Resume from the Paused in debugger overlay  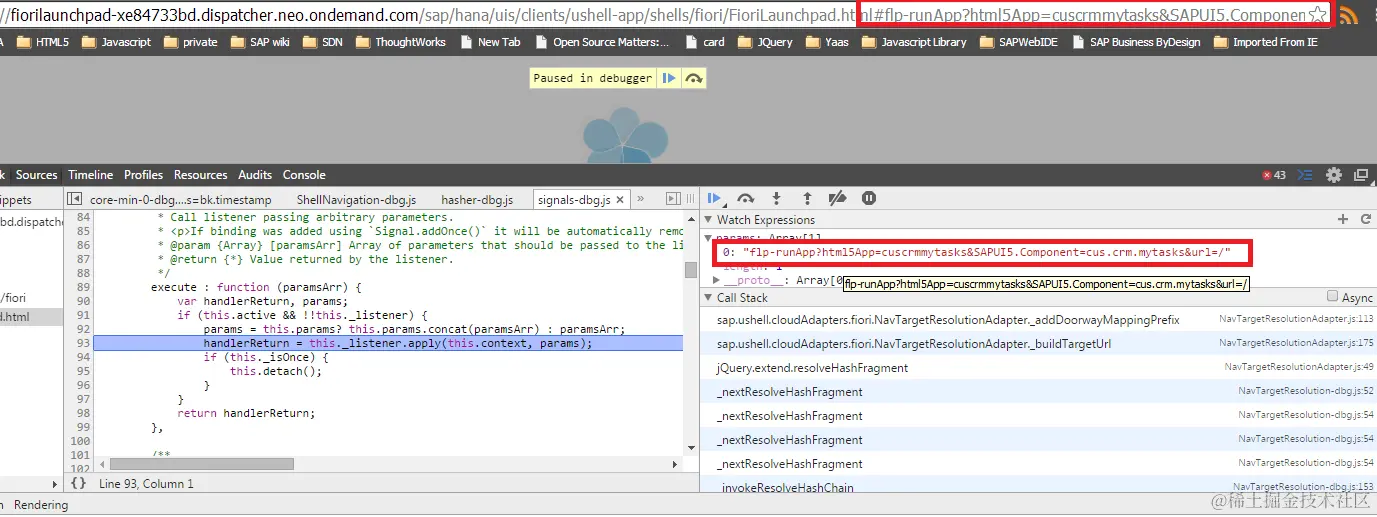pyautogui.click(x=669, y=78)
